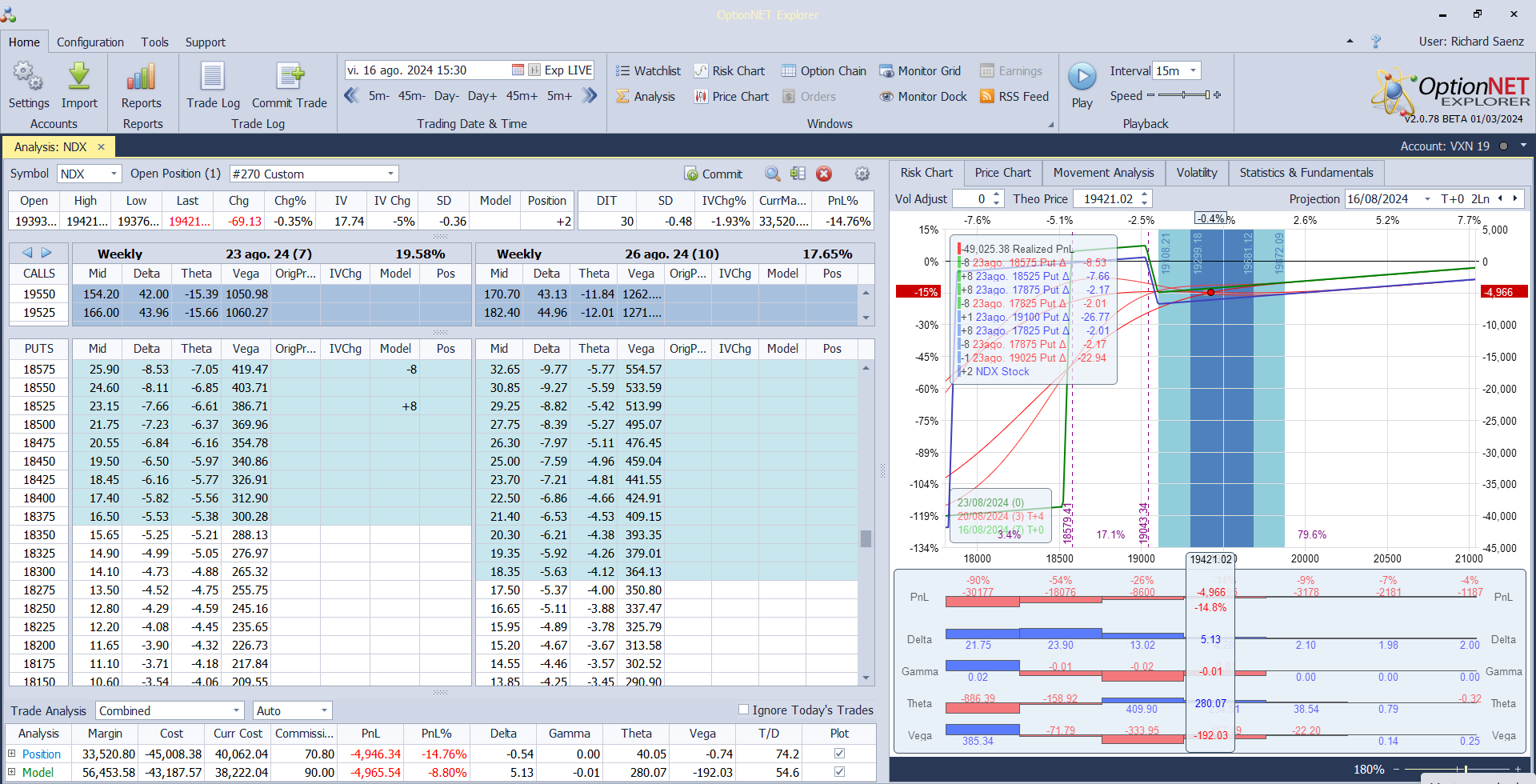
Task: Open the Price Chart window from ribbon
Action: [731, 97]
